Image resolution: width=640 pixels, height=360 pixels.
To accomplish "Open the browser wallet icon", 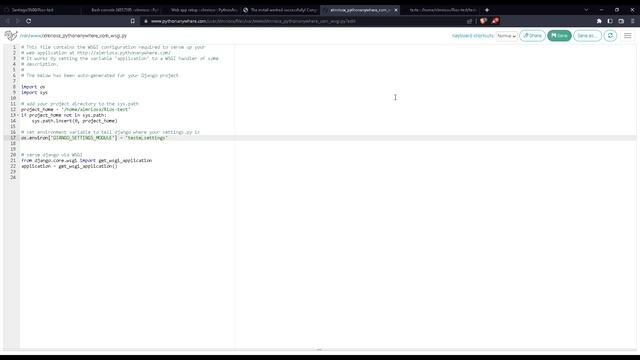I will click(x=621, y=21).
